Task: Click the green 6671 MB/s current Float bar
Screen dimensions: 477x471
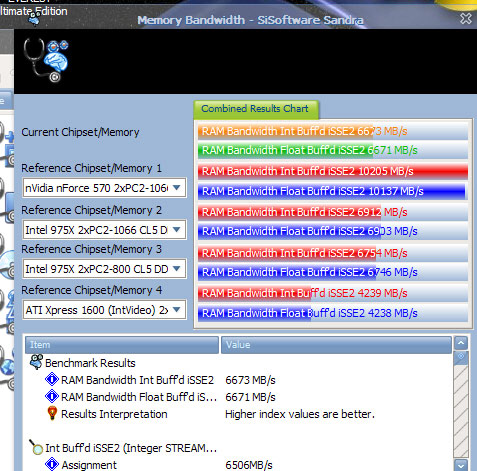Action: point(333,150)
